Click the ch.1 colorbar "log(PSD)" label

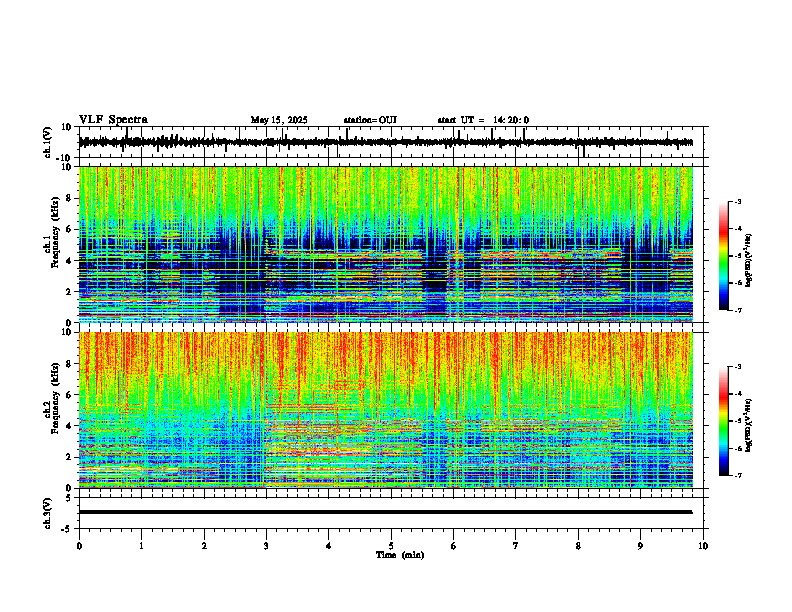pos(749,261)
